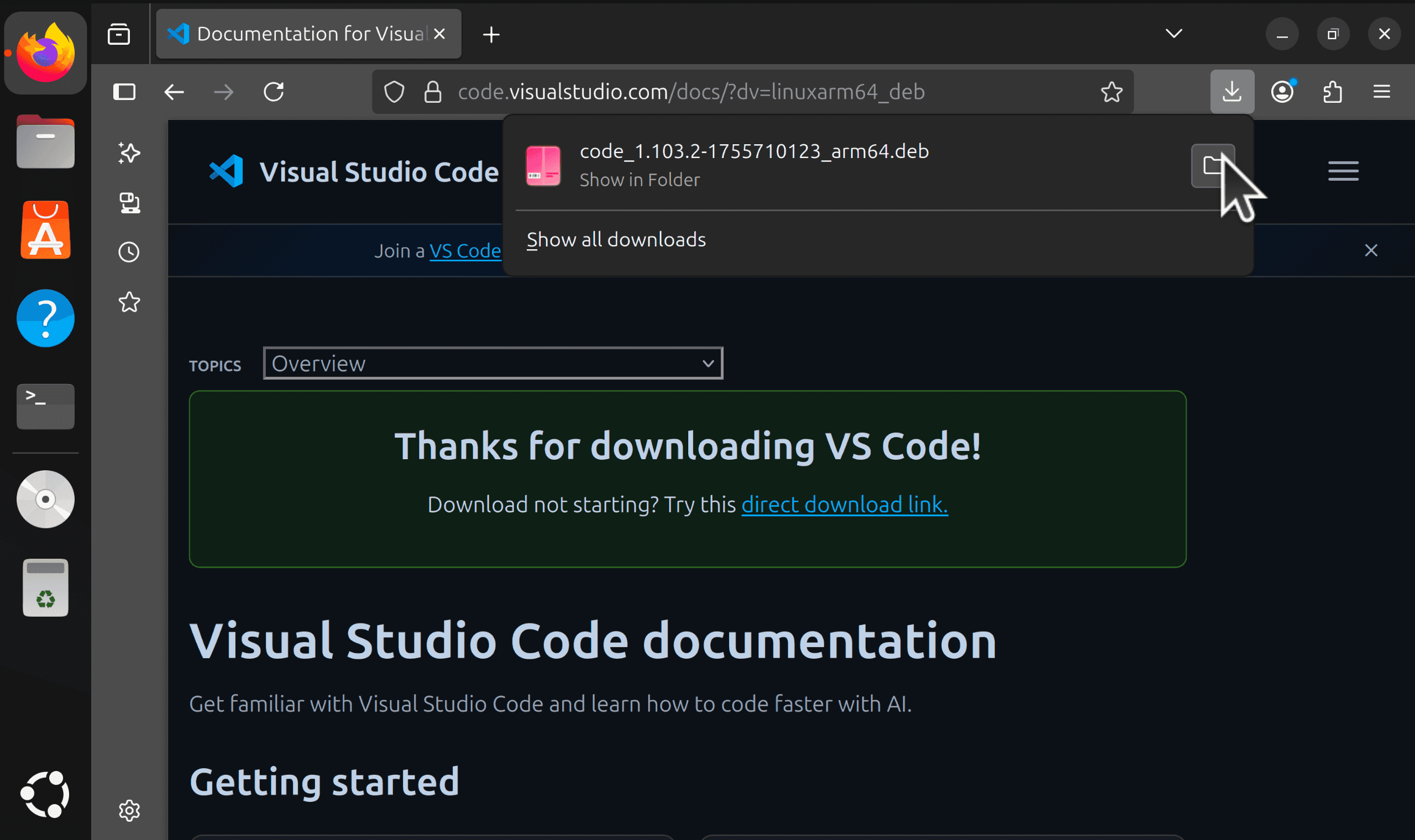Click the Show in Folder icon button

pyautogui.click(x=1213, y=165)
